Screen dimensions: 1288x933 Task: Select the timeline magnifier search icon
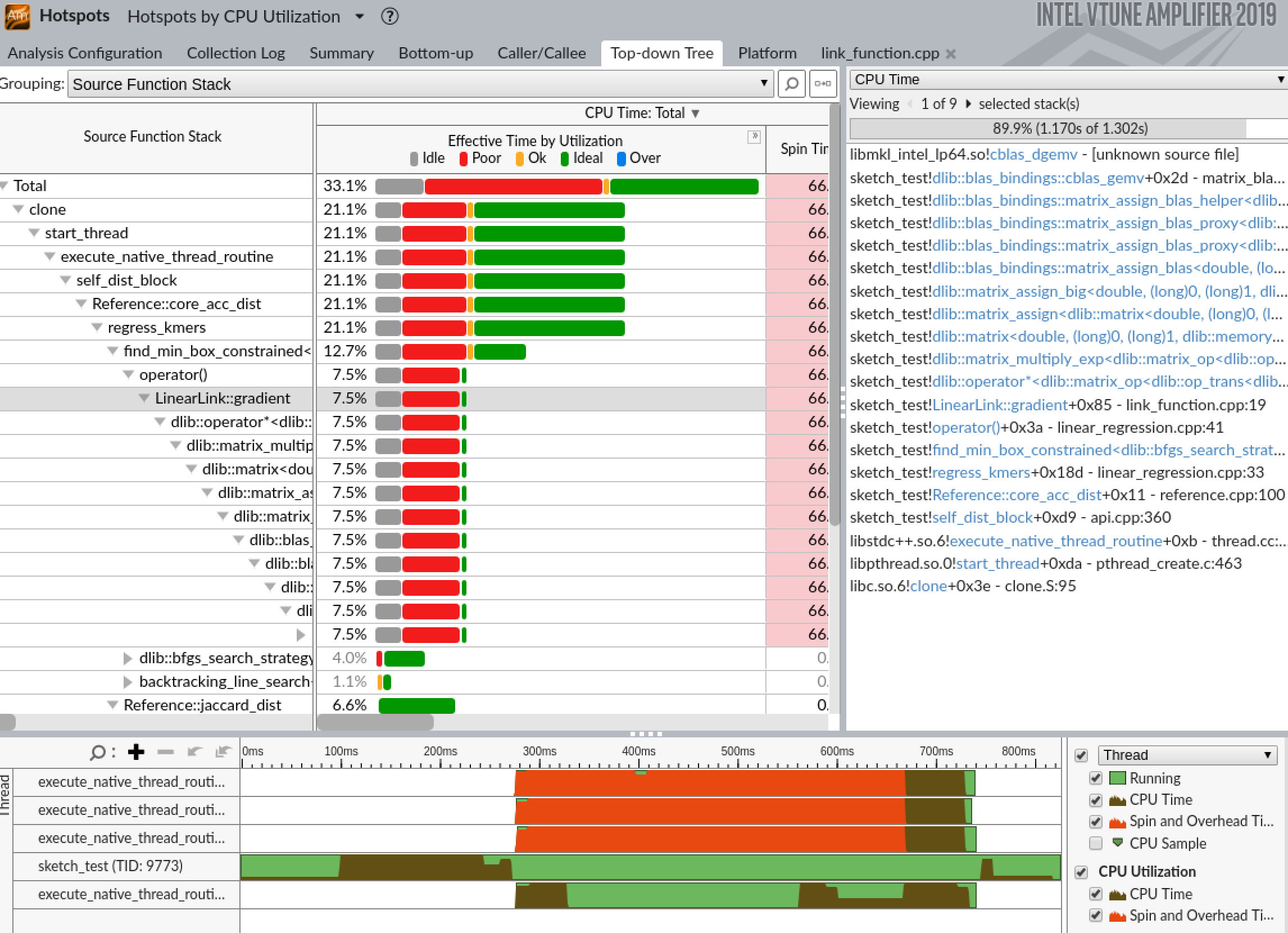pyautogui.click(x=98, y=752)
